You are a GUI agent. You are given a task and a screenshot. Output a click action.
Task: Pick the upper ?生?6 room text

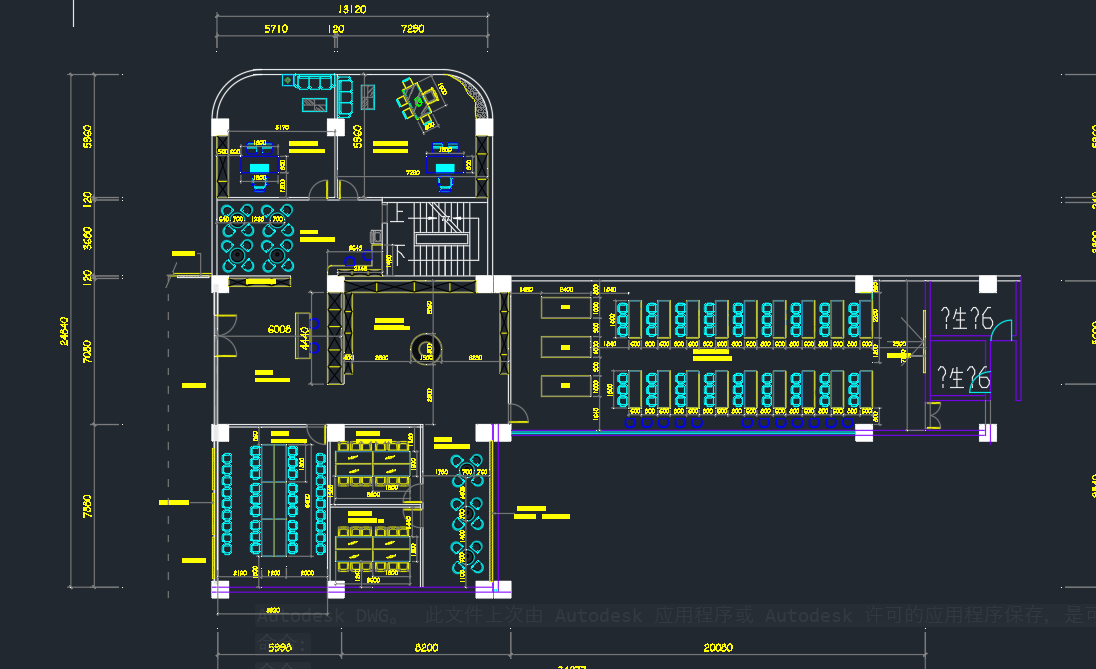(x=967, y=318)
